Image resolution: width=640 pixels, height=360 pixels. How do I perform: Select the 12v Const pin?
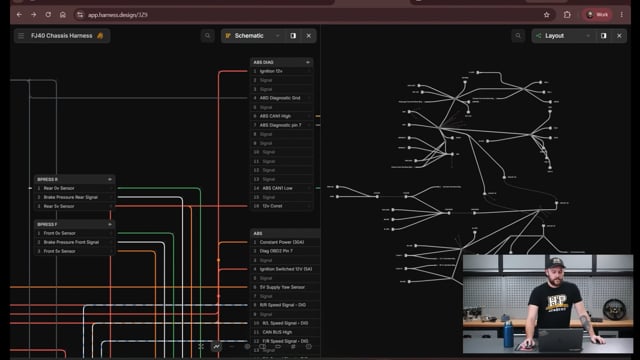(x=282, y=206)
